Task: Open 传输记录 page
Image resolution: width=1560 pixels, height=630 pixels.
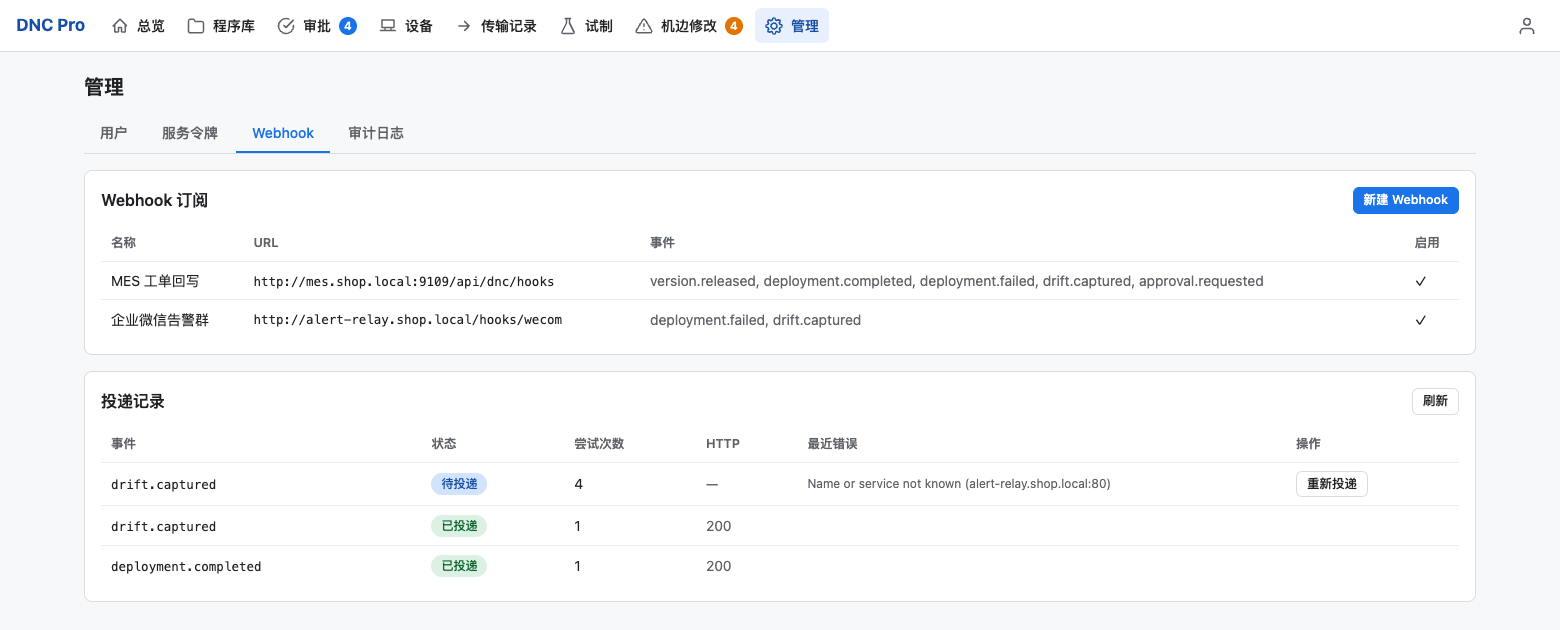Action: coord(496,26)
